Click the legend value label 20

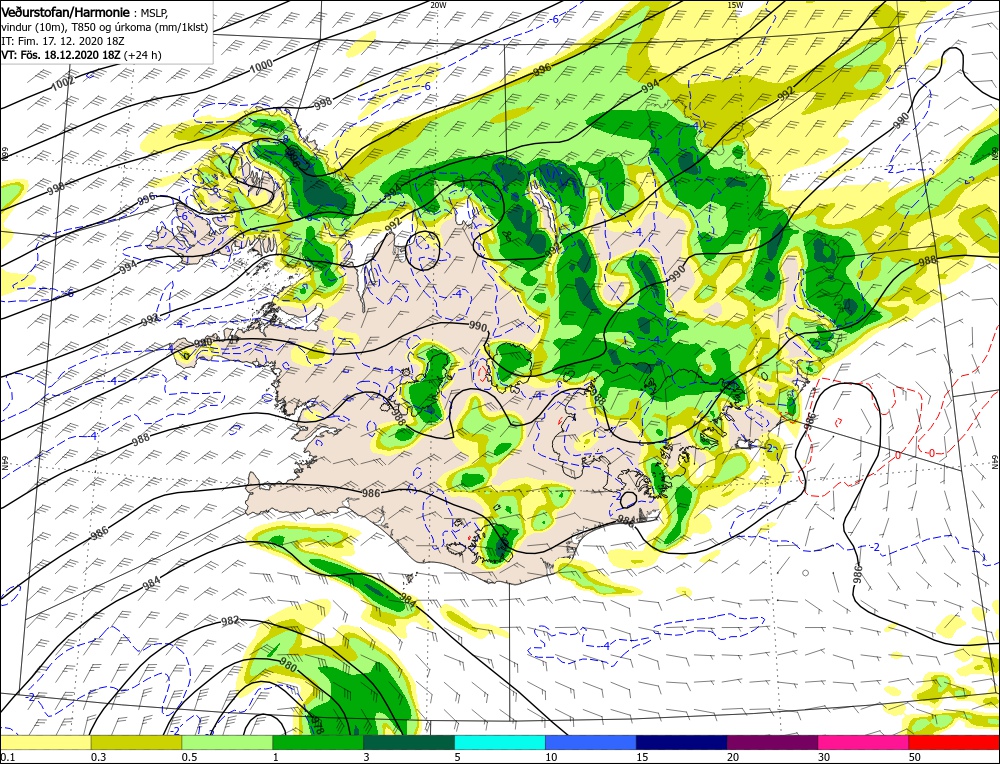click(733, 757)
